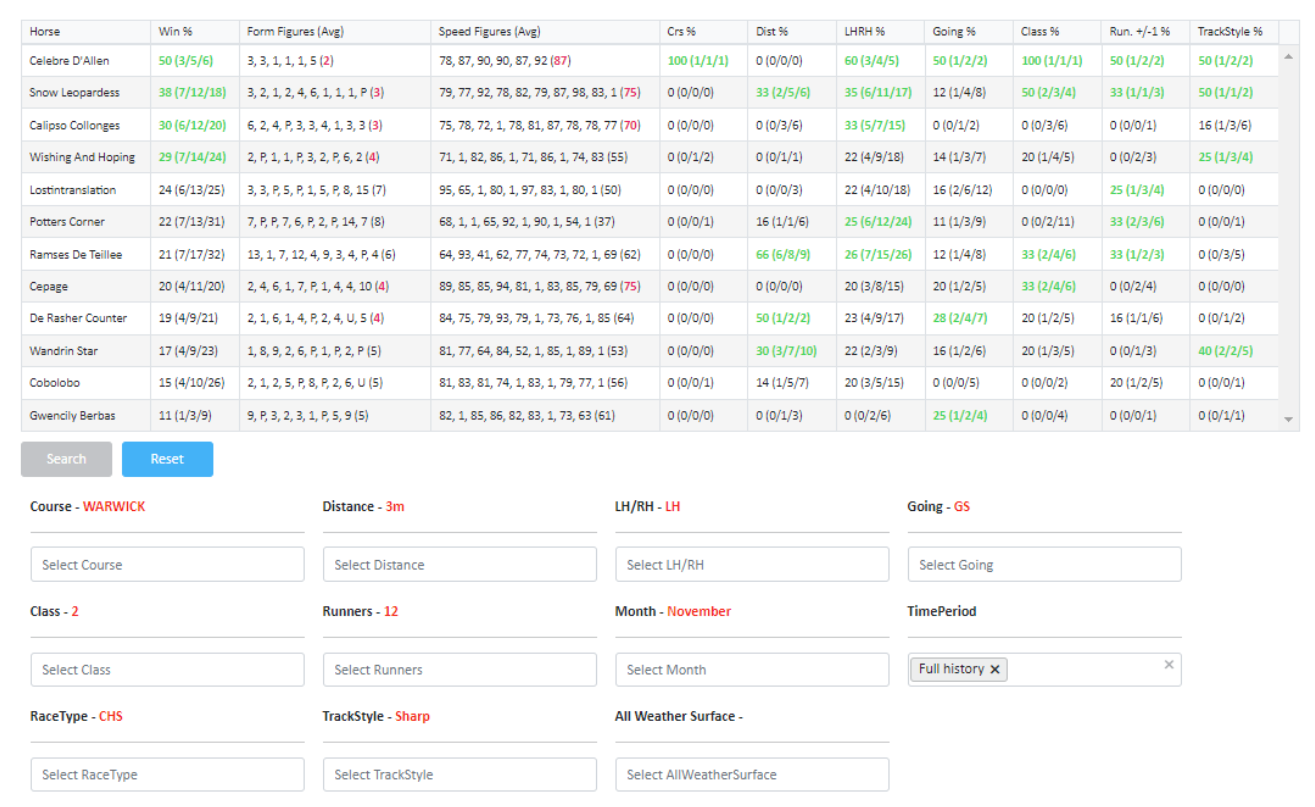Select the Cepage row
This screenshot has height=807, width=1315.
click(x=650, y=287)
